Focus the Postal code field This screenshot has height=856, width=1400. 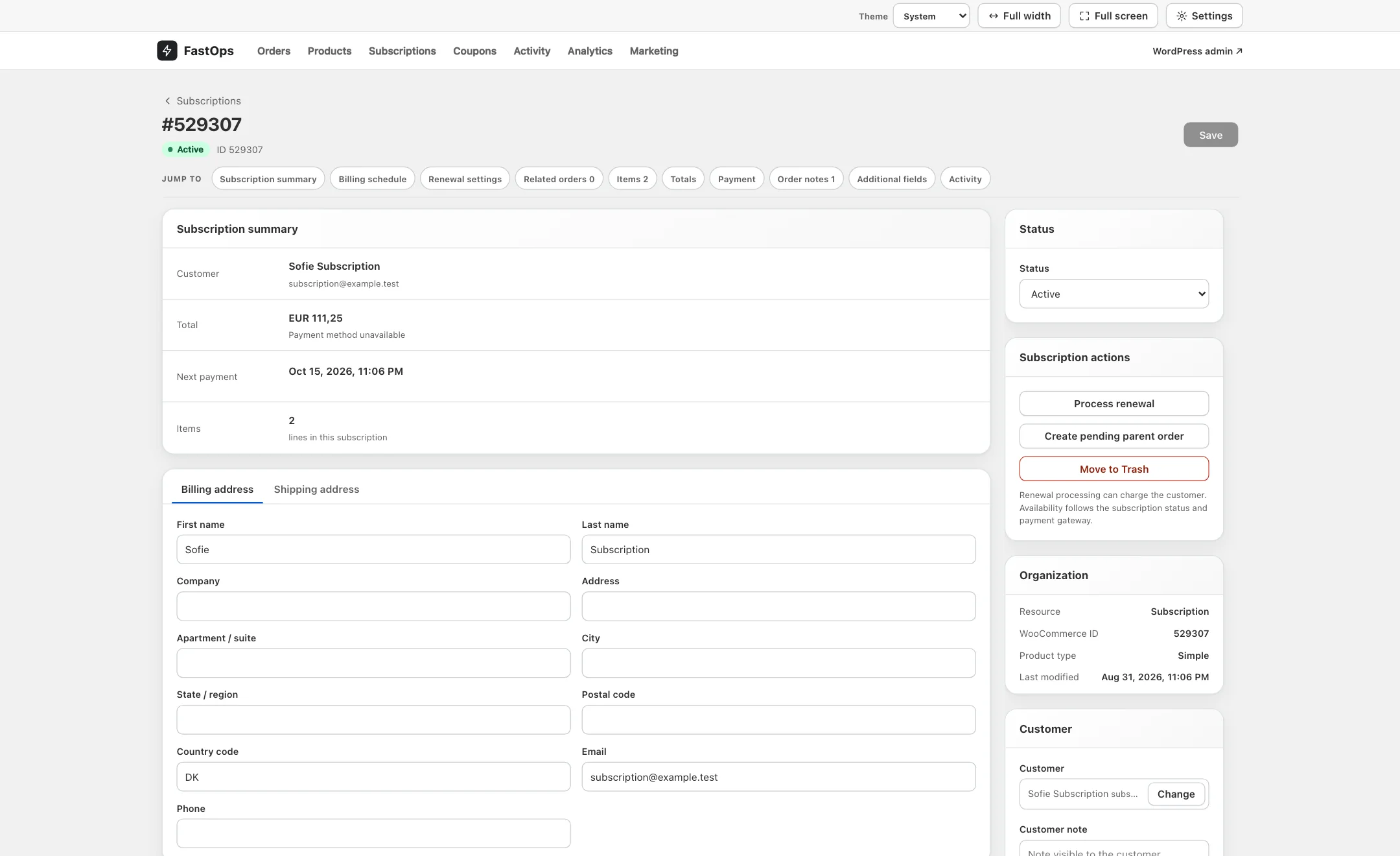point(778,720)
